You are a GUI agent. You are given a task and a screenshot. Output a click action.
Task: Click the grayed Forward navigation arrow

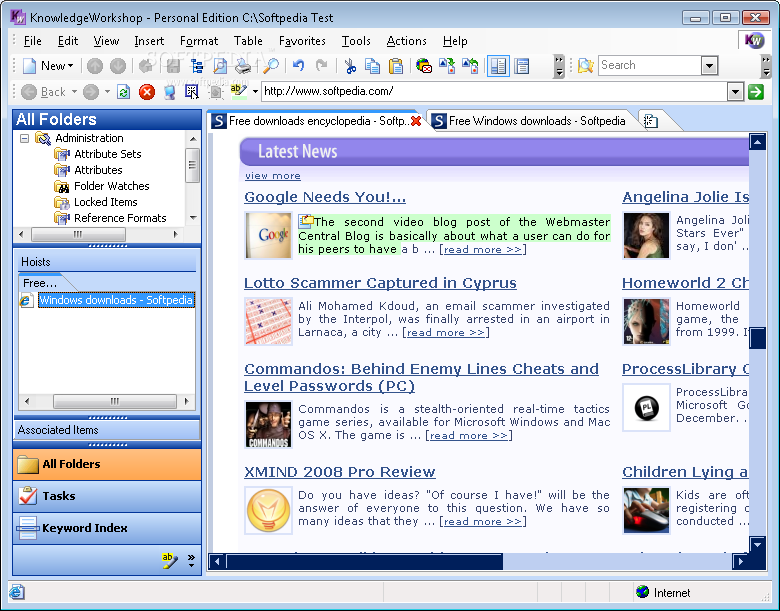(x=91, y=92)
